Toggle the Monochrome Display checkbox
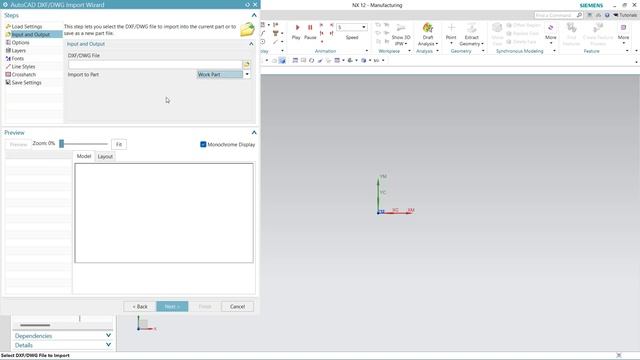The width and height of the screenshot is (640, 360). click(203, 144)
